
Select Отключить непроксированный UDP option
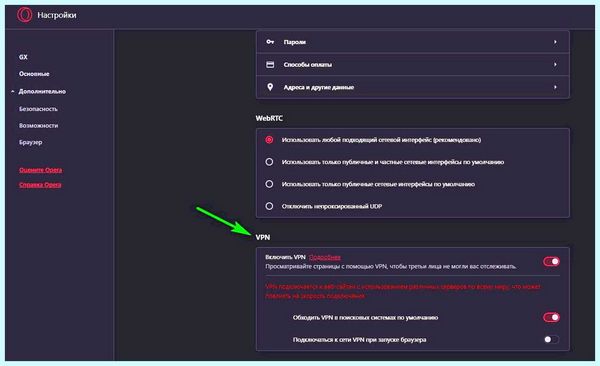pyautogui.click(x=269, y=206)
